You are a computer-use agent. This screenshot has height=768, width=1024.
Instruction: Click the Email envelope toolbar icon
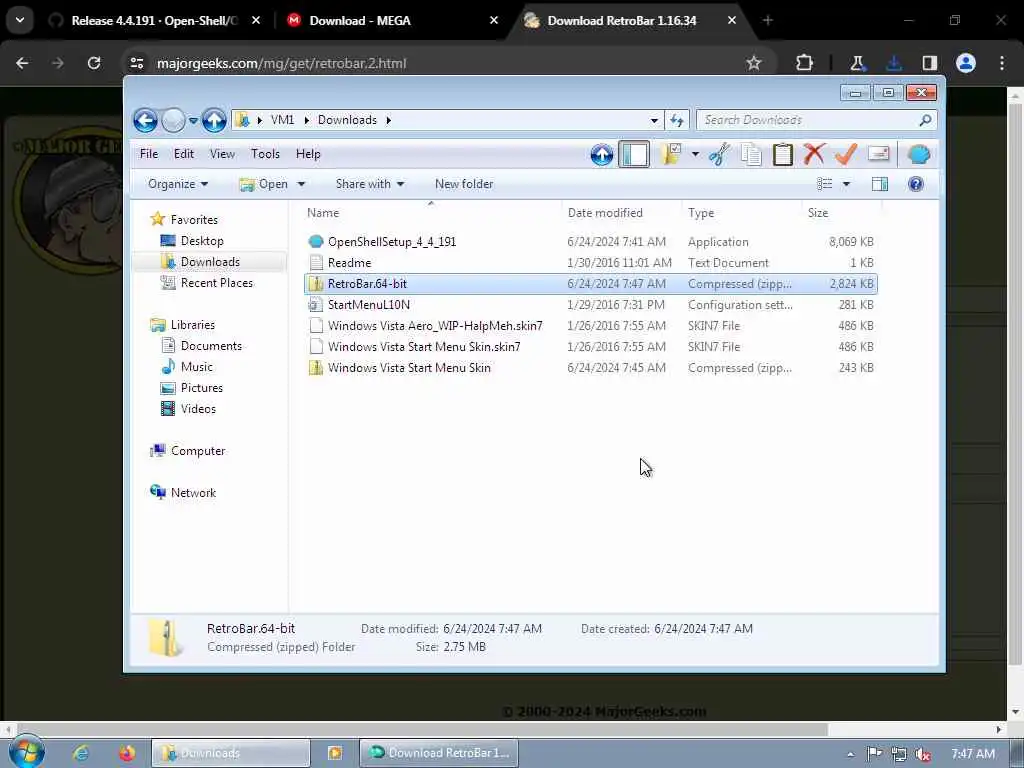(878, 154)
